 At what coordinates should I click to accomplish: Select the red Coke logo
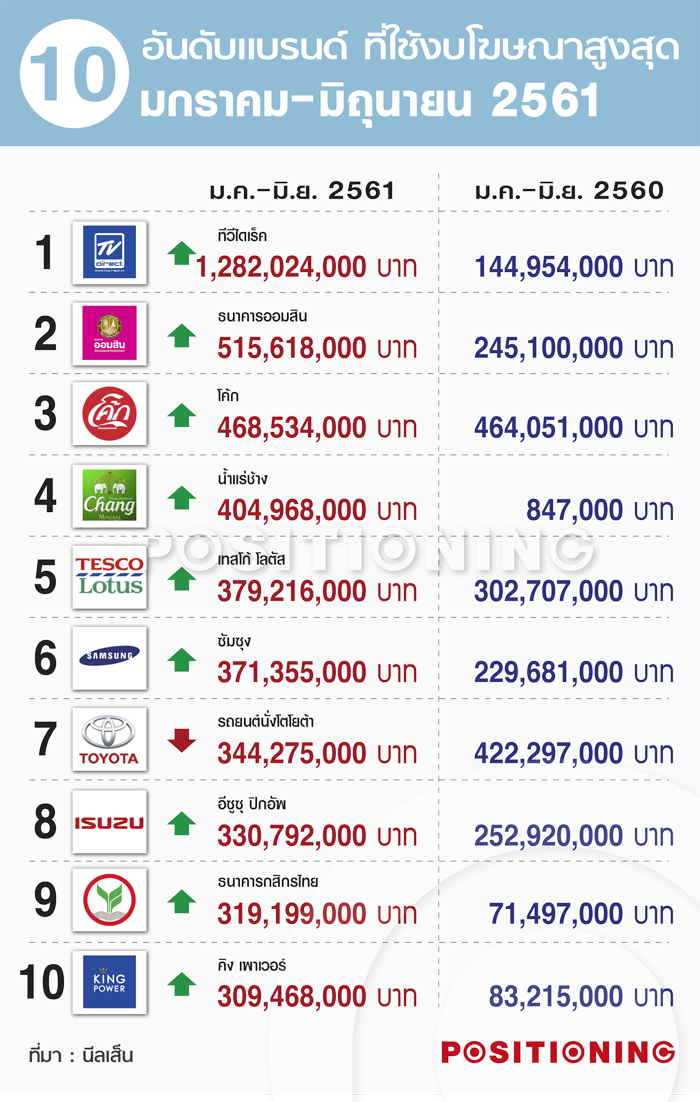click(x=110, y=413)
